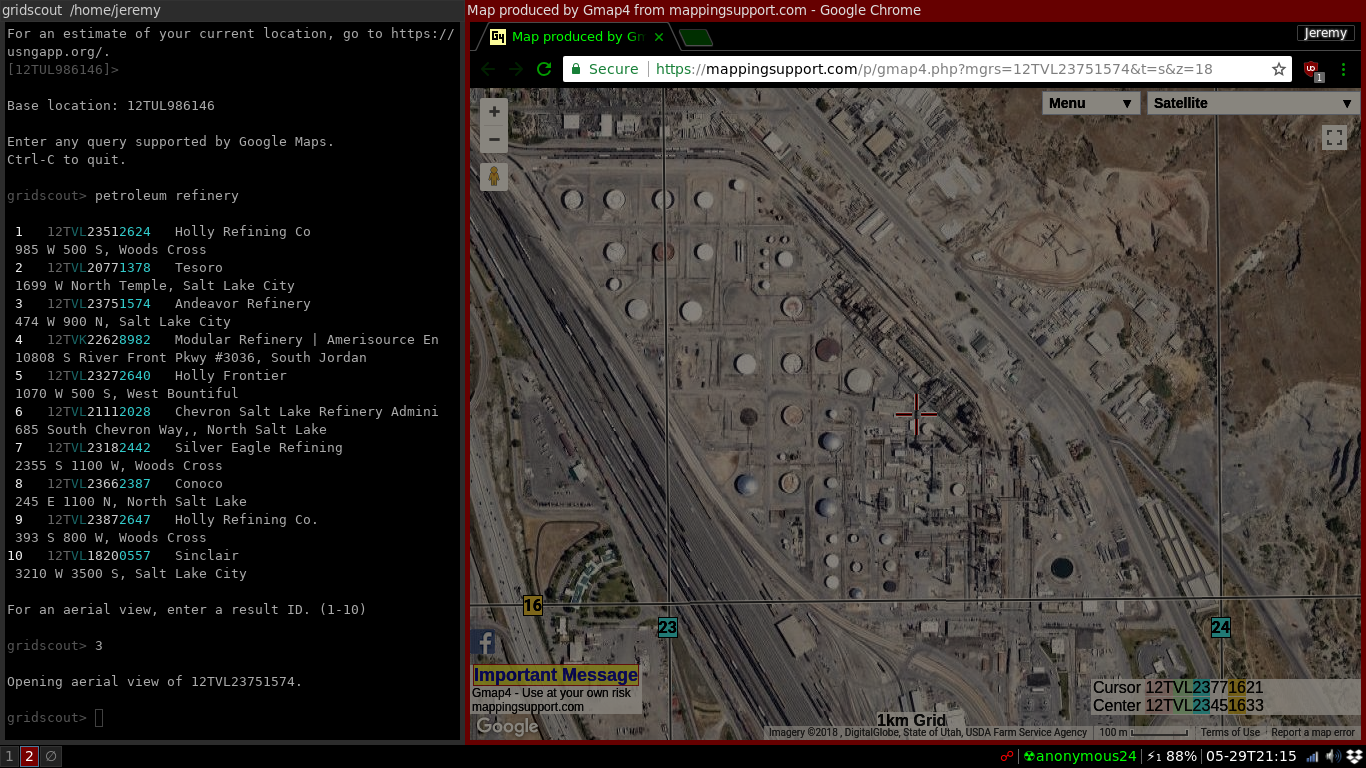This screenshot has height=768, width=1366.
Task: Click the Center 12TVL23451633 readout
Action: point(1178,705)
